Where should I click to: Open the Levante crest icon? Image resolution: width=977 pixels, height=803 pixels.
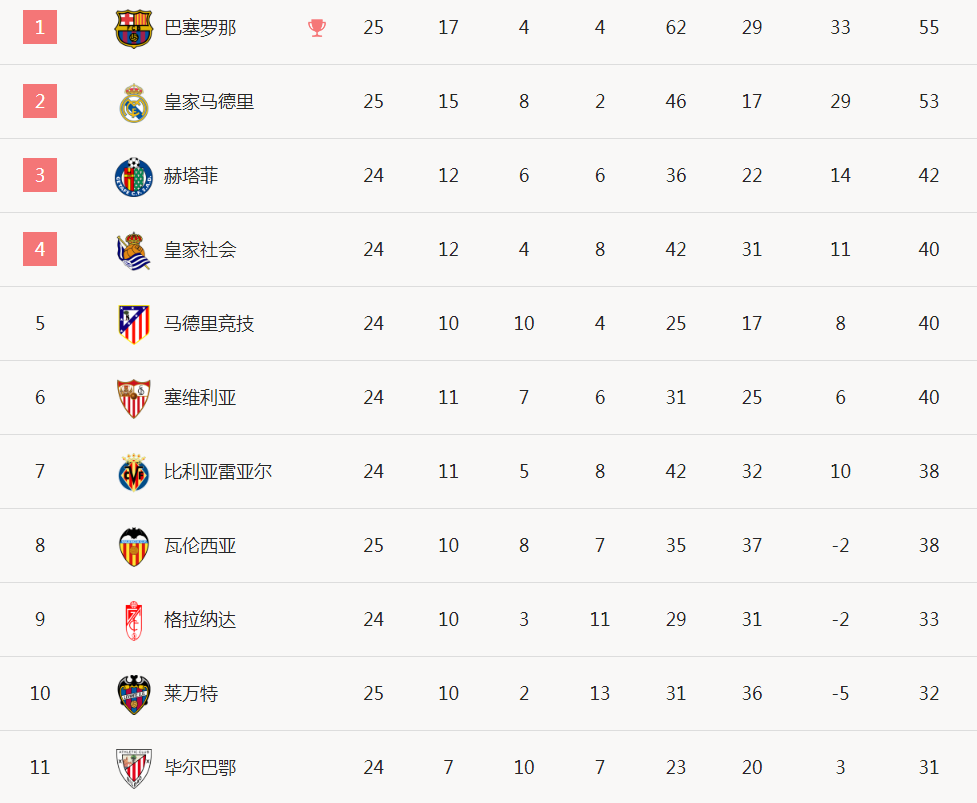(133, 694)
